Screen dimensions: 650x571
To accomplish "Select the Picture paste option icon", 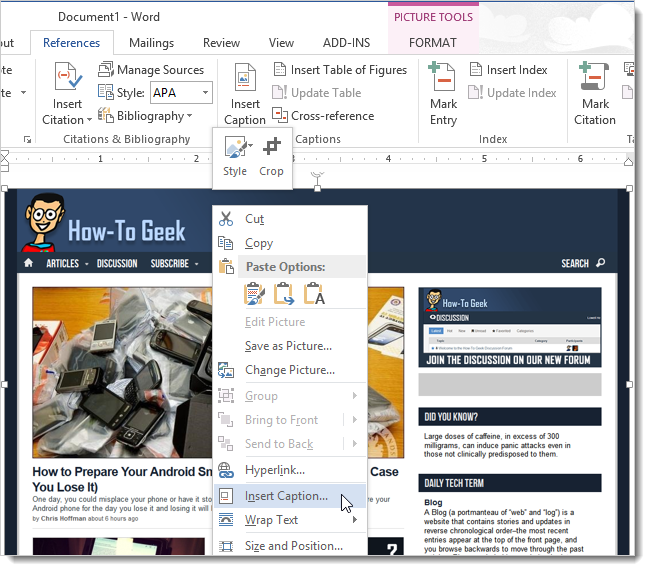I will [x=284, y=294].
